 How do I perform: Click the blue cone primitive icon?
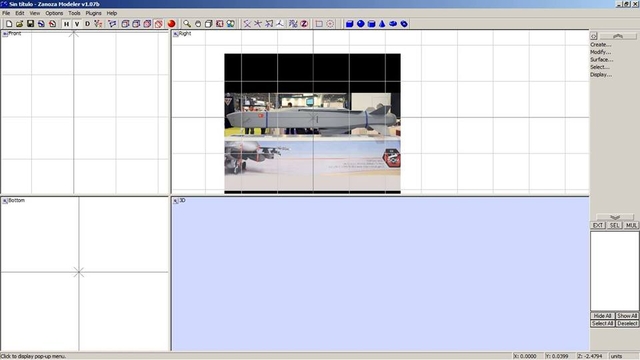click(382, 24)
